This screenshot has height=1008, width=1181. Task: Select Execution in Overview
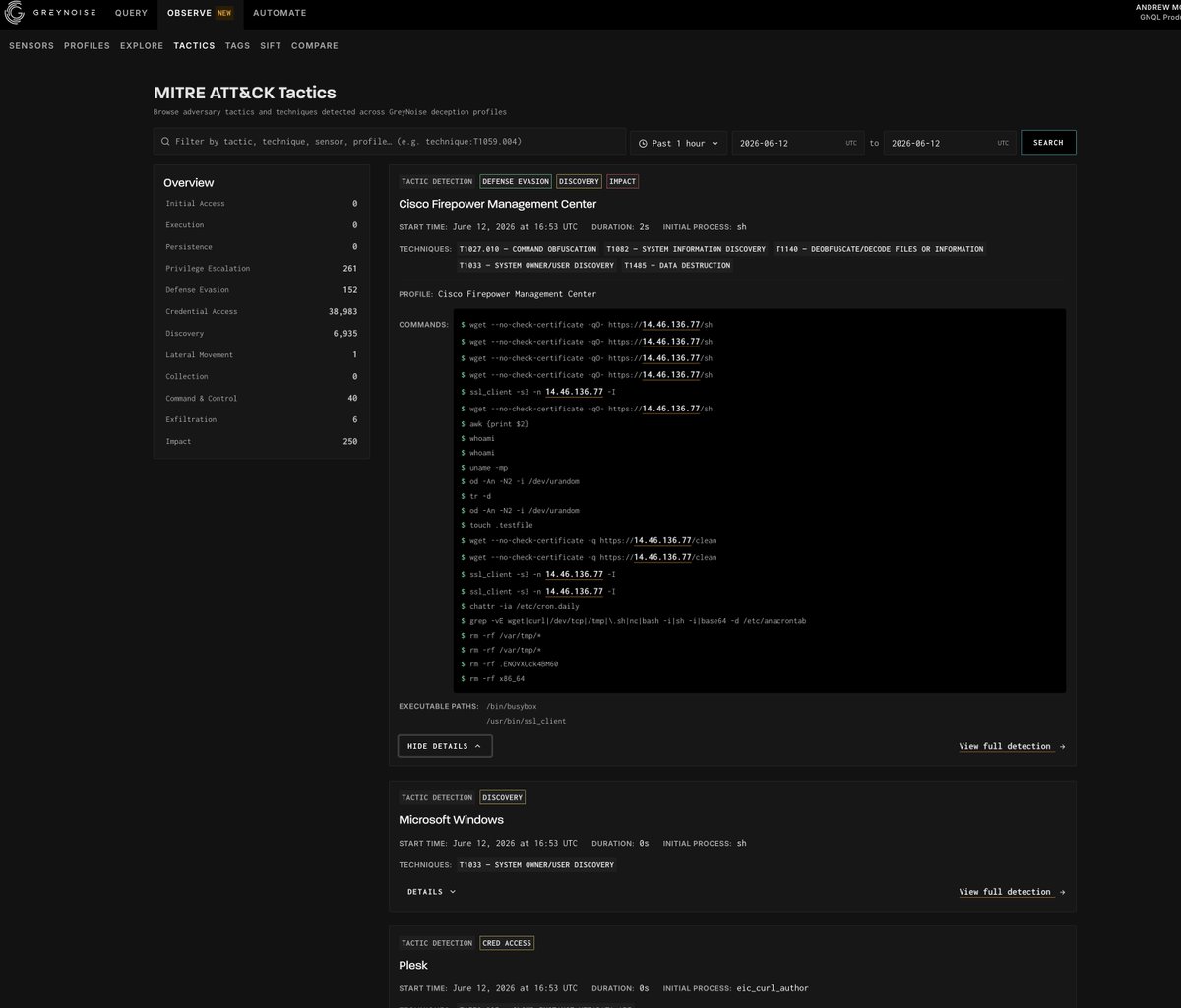262,225
